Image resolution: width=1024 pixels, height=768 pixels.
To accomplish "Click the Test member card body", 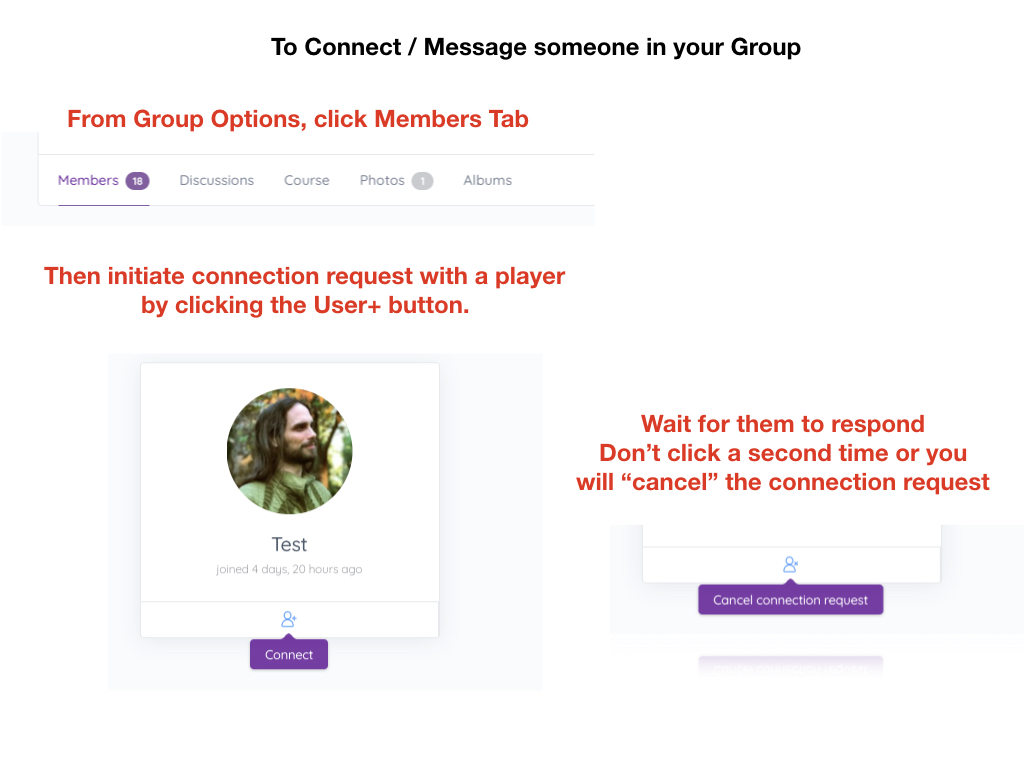I will pos(290,483).
